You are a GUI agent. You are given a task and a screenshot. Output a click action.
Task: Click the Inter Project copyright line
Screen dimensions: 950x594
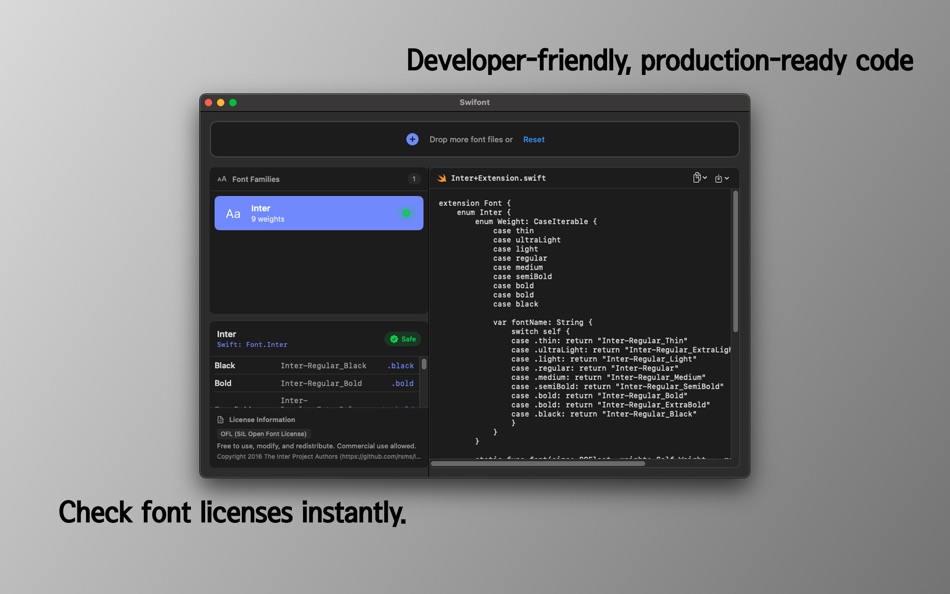(319, 456)
